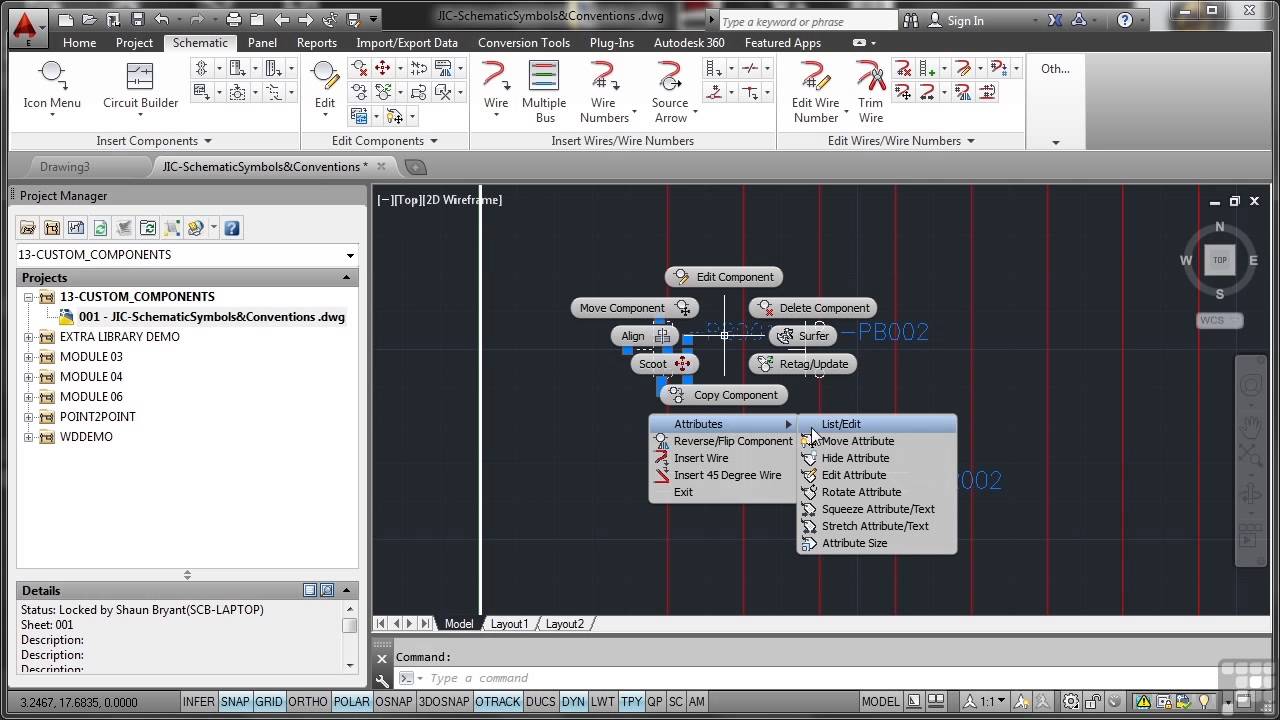
Task: Choose Align in the marking menu
Action: (644, 336)
